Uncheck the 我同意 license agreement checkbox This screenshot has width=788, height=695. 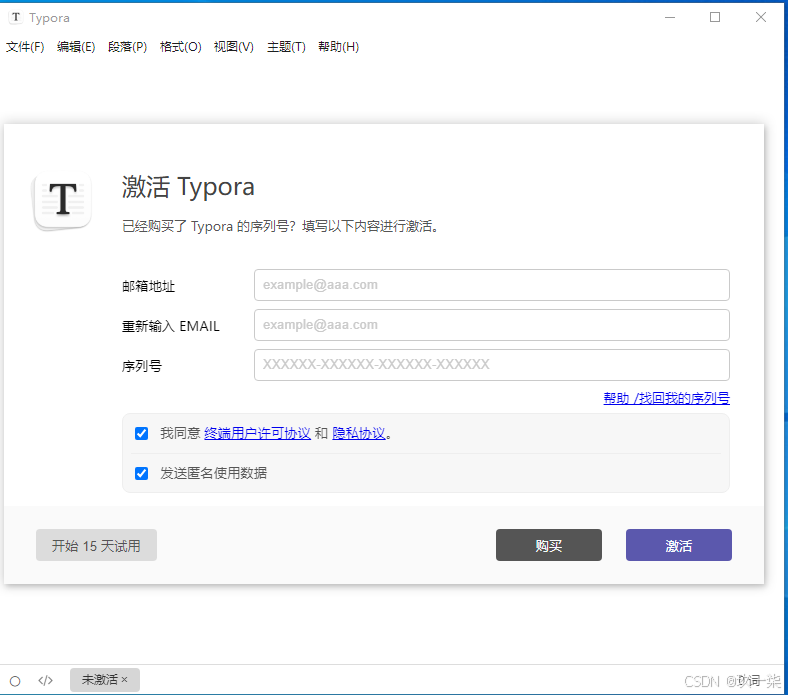click(x=142, y=433)
